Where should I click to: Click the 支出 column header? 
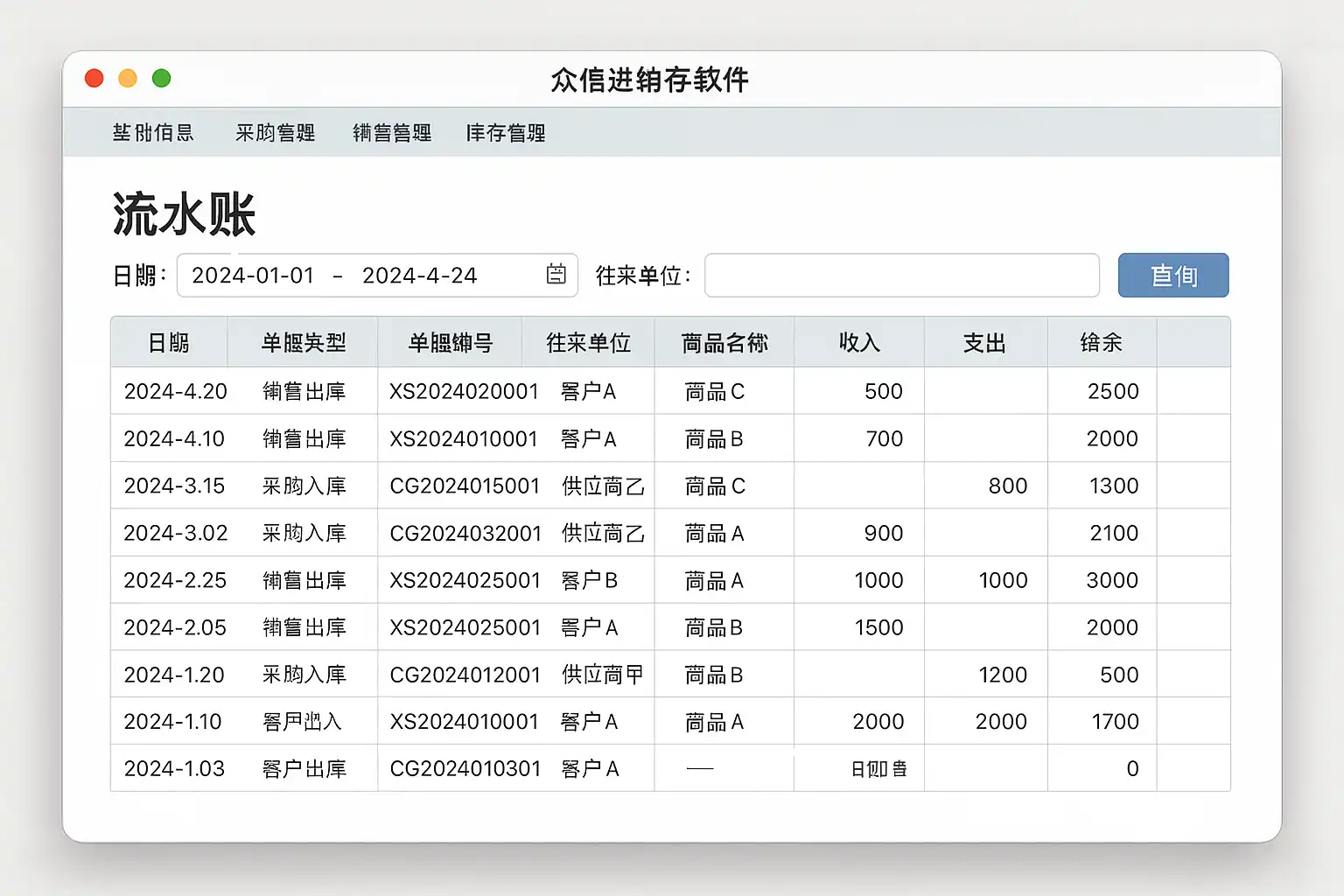(984, 343)
